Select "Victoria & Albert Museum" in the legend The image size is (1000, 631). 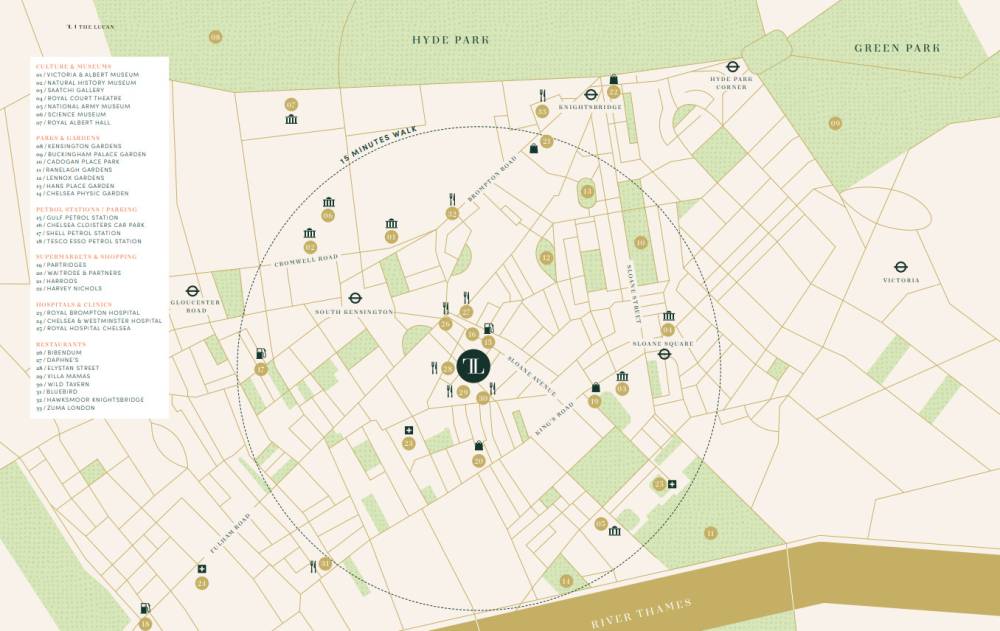(x=87, y=75)
